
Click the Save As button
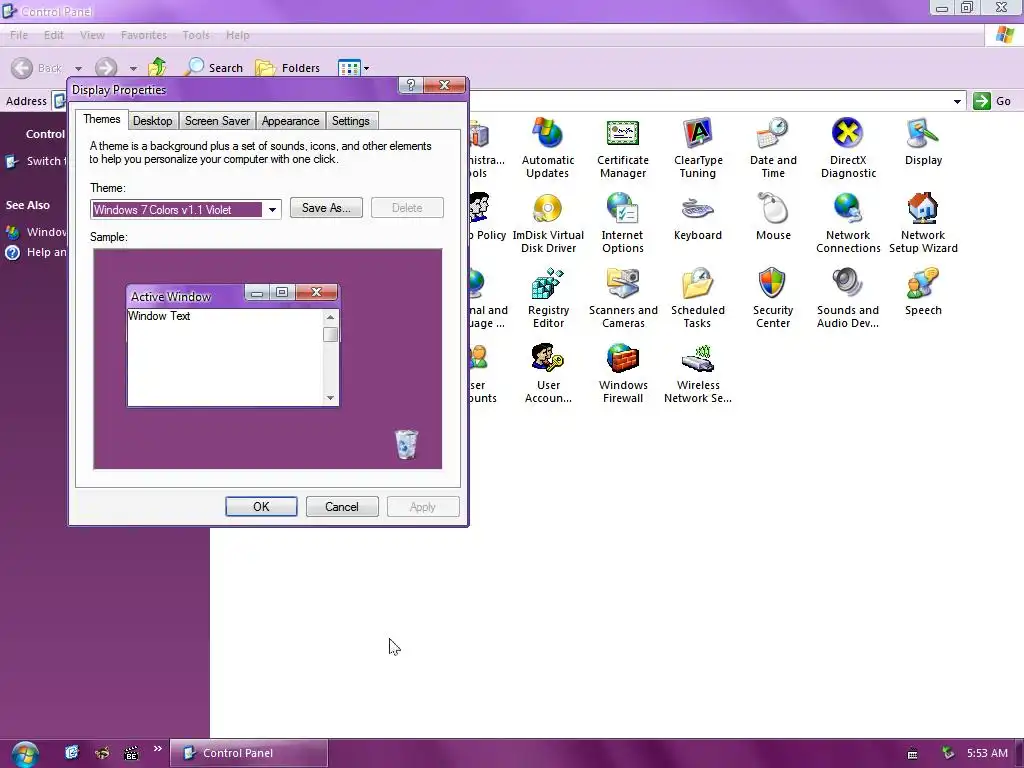click(x=326, y=208)
